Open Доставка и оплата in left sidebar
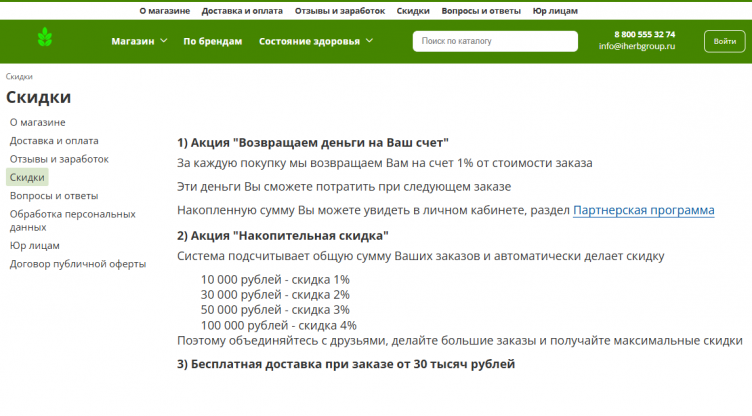 [53, 141]
